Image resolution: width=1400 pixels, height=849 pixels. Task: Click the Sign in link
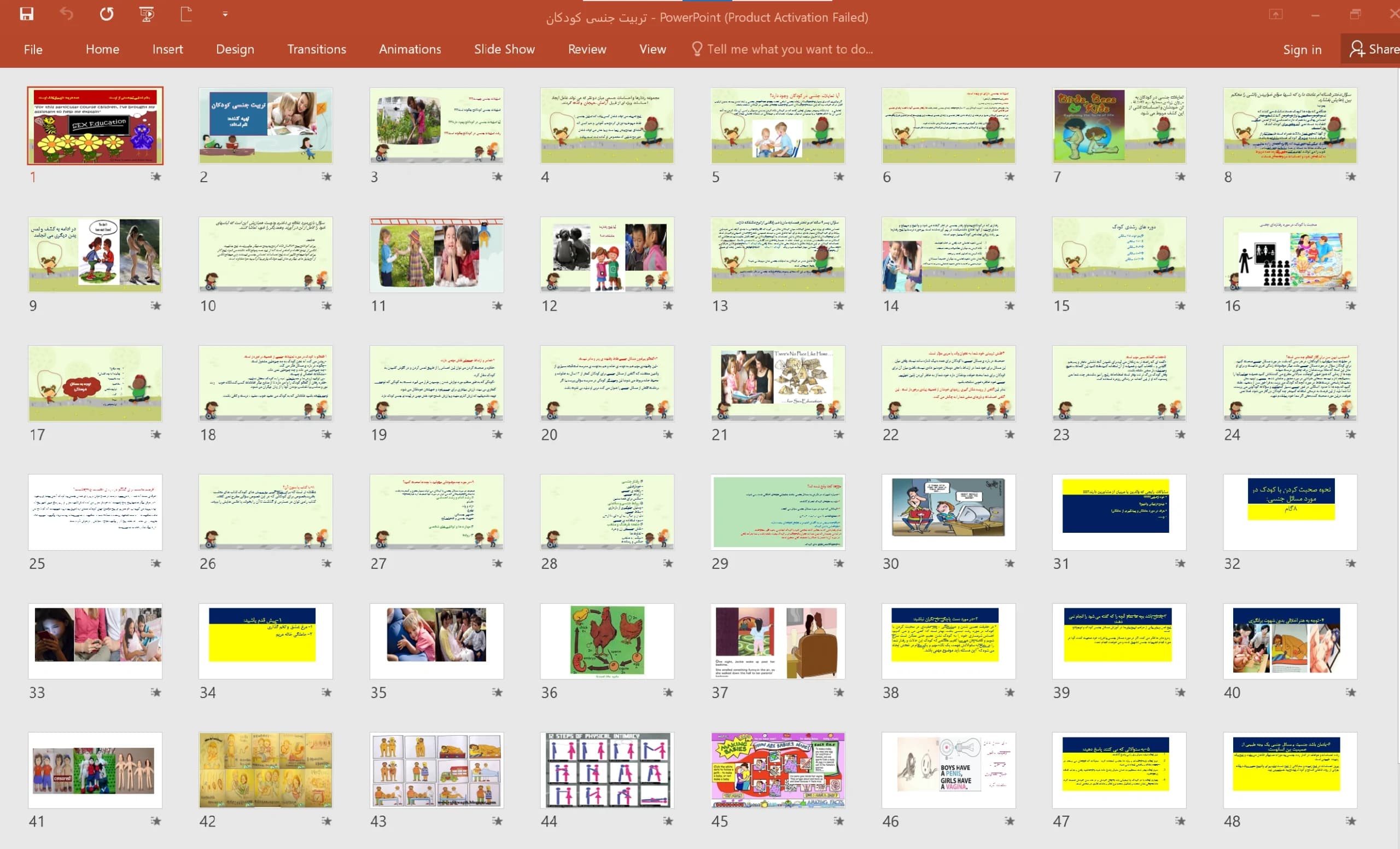1302,49
